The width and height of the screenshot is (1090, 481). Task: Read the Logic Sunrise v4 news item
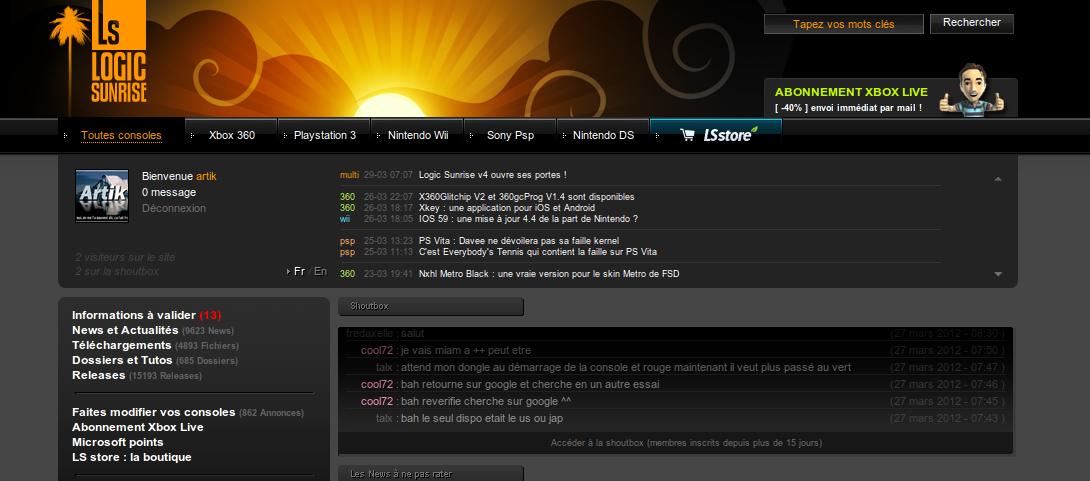[x=493, y=175]
